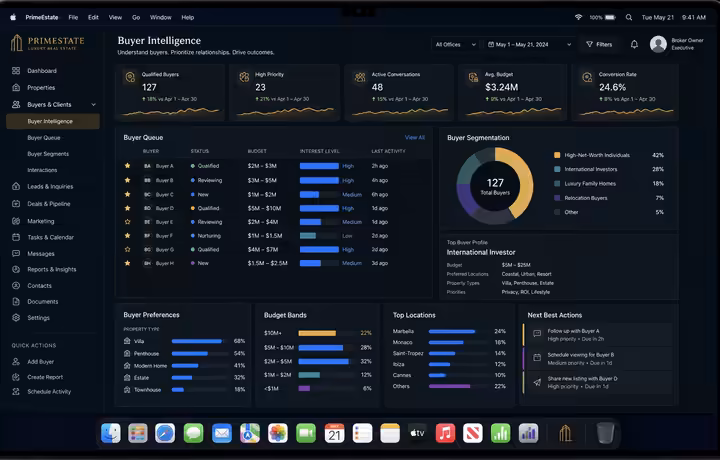
Task: Click the High Priority card icon
Action: tap(244, 77)
